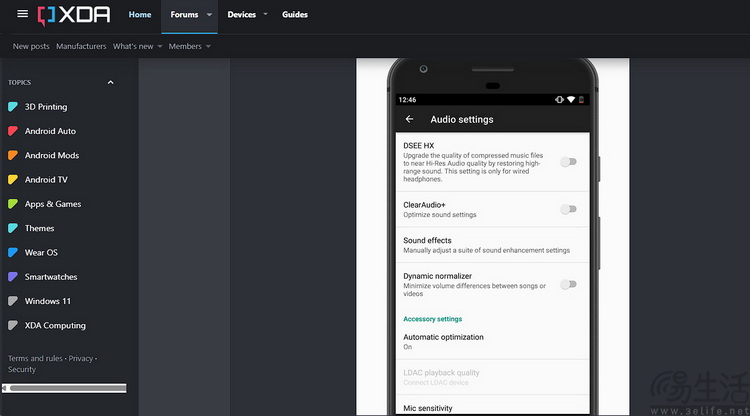
Task: Tap LDAC playback quality row
Action: click(x=493, y=377)
